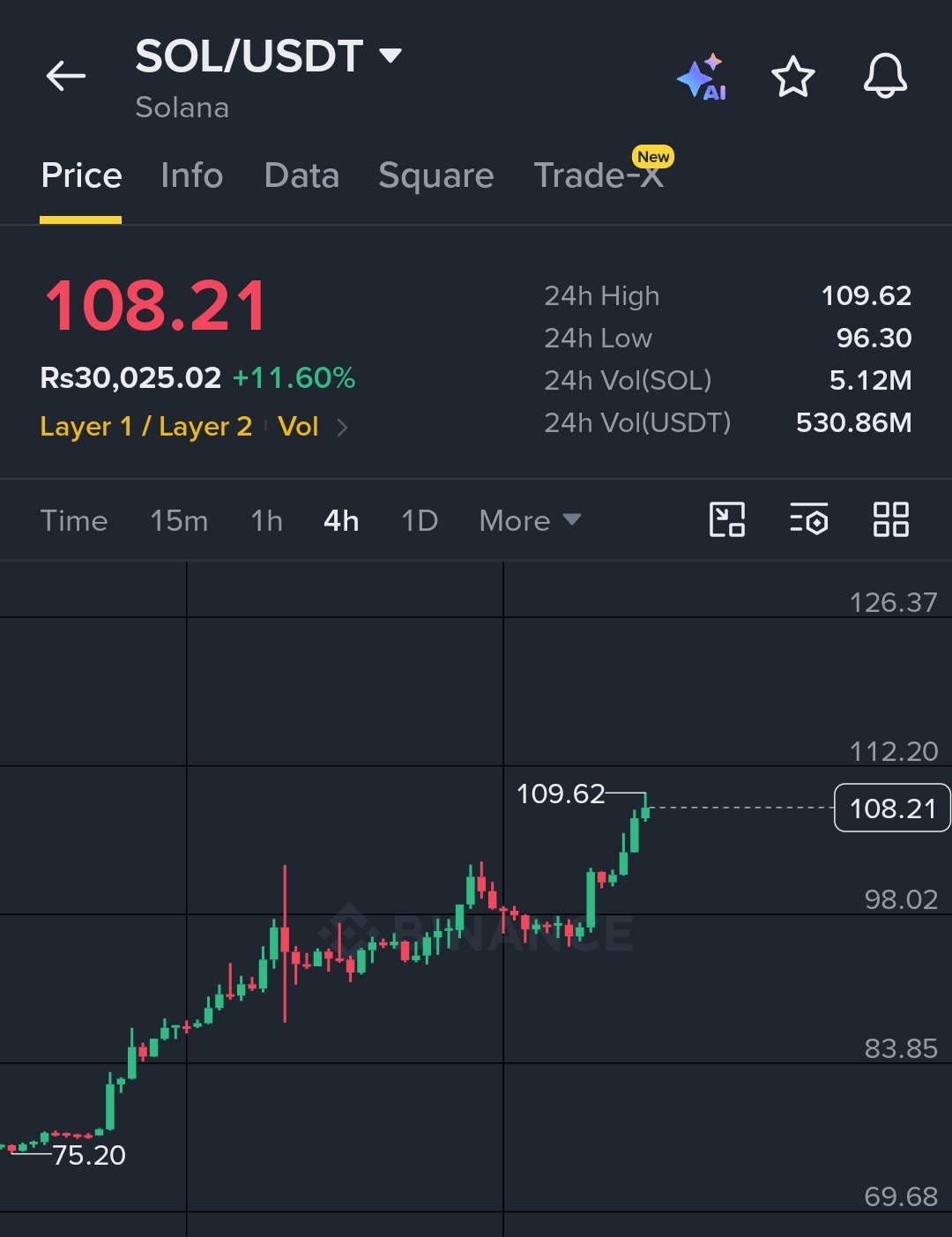Expand the More timeframes dropdown
952x1237 pixels.
coord(530,520)
